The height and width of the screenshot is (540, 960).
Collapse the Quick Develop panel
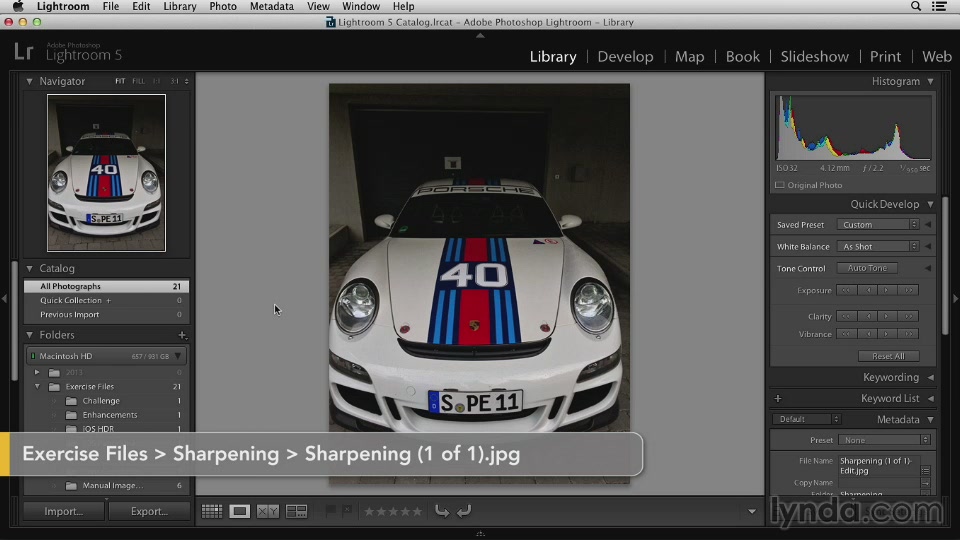[x=931, y=204]
